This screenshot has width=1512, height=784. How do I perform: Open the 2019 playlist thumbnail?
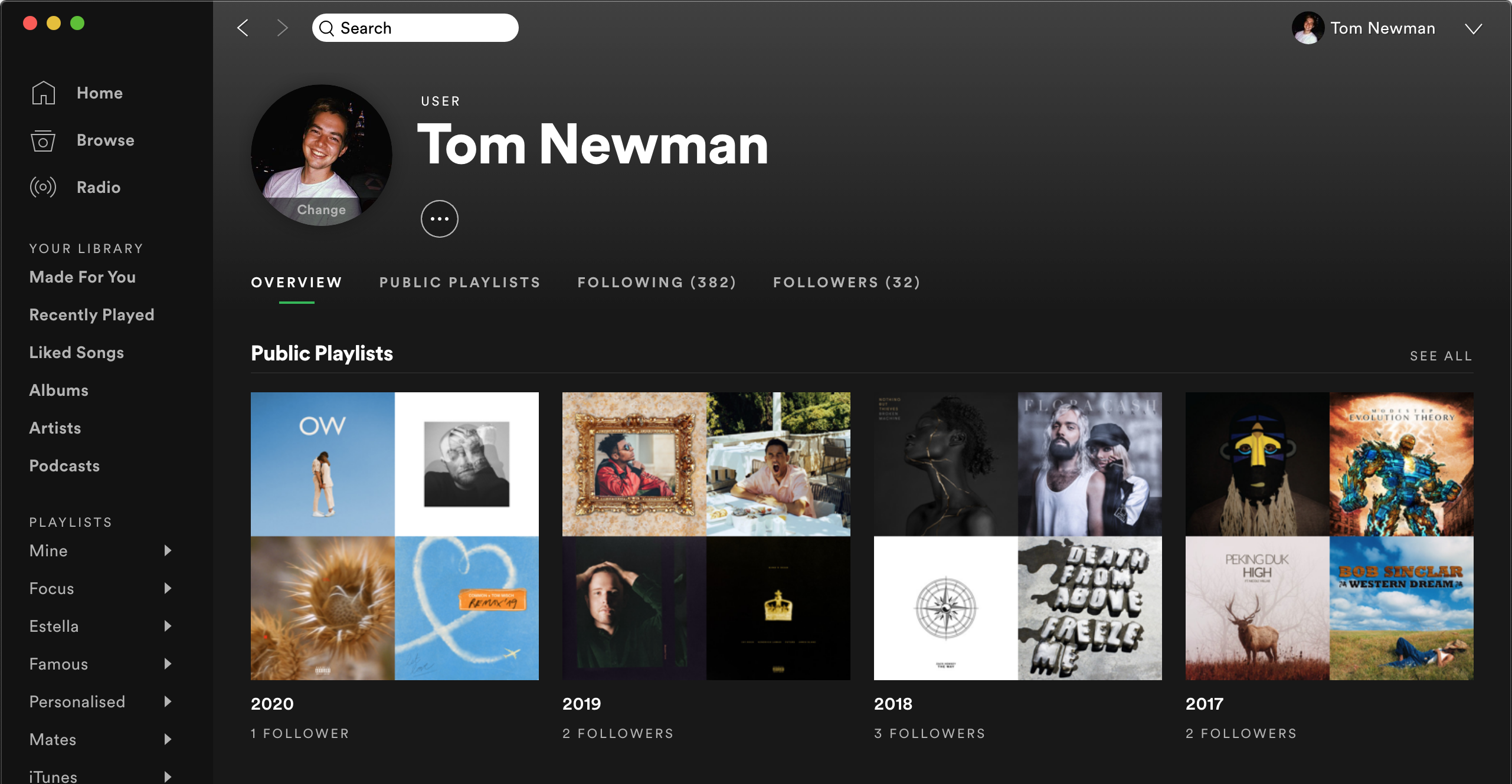tap(706, 535)
